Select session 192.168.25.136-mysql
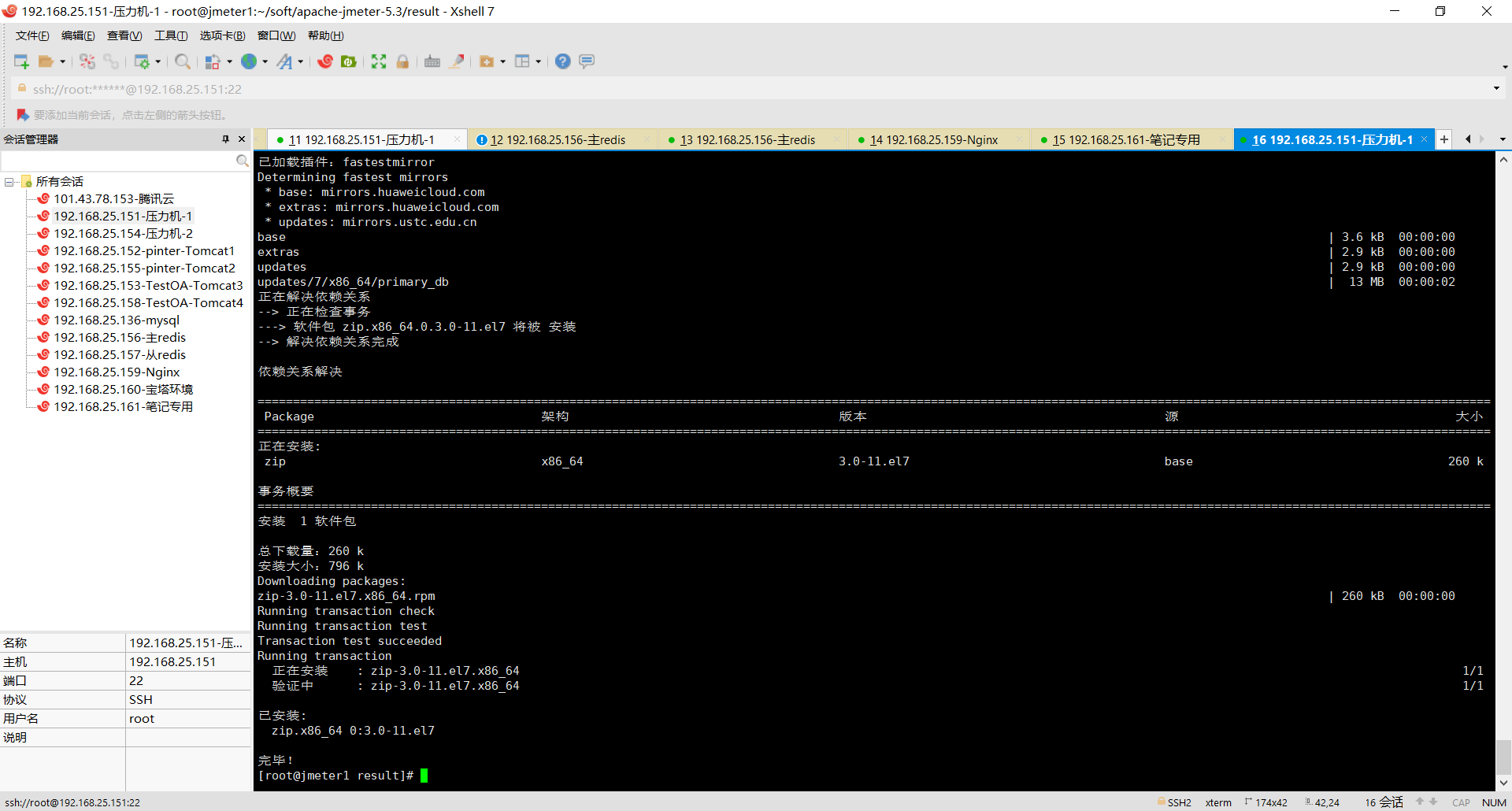This screenshot has height=811, width=1512. click(117, 320)
